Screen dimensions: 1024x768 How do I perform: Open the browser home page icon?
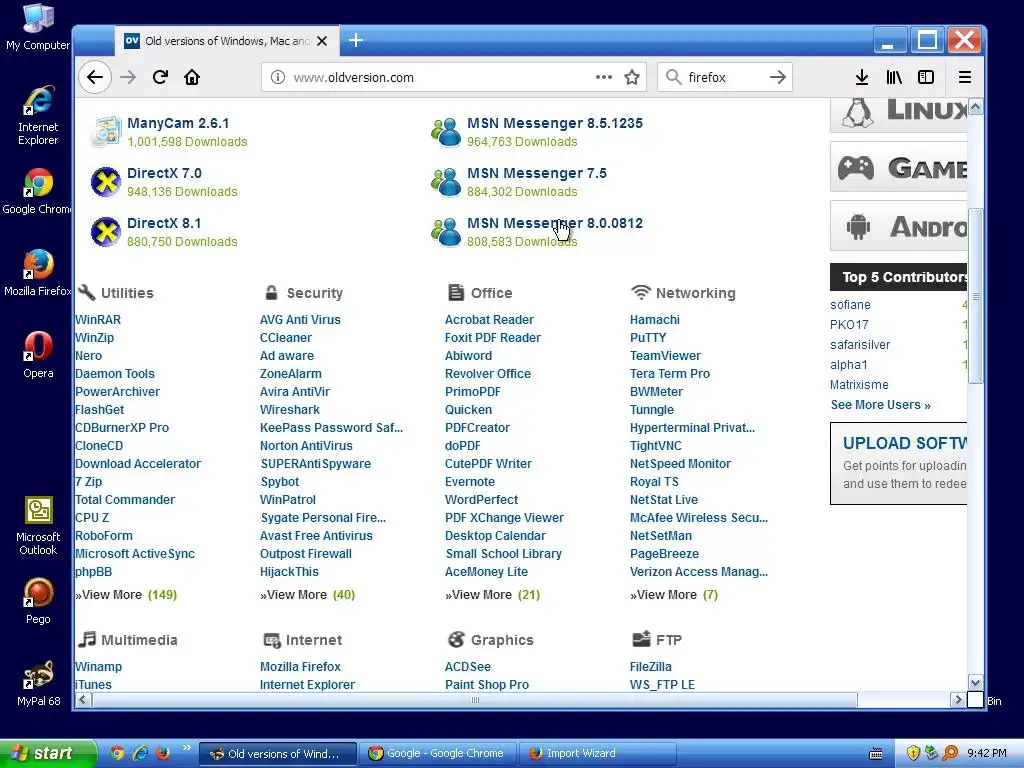192,77
